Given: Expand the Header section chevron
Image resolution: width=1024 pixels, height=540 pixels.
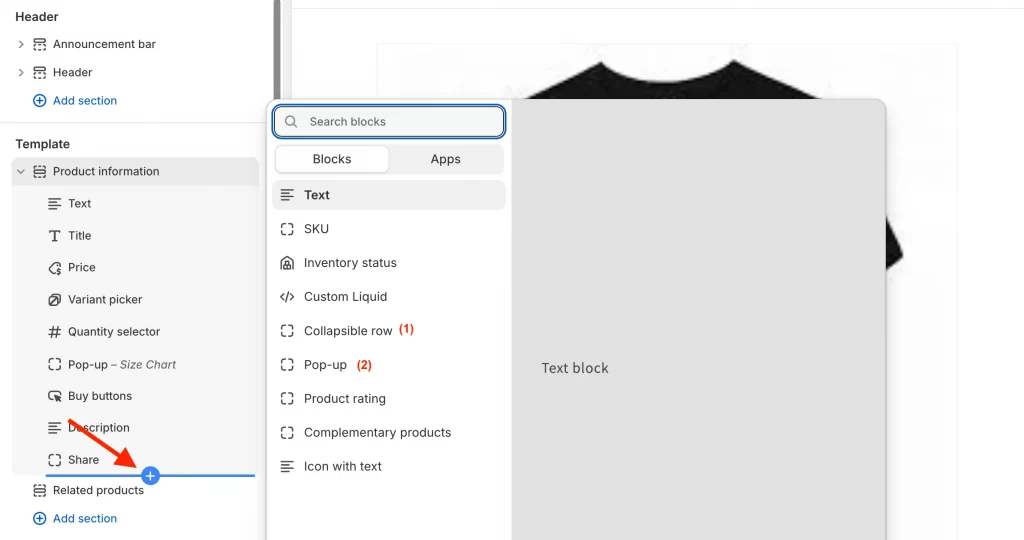Looking at the screenshot, I should pos(21,72).
